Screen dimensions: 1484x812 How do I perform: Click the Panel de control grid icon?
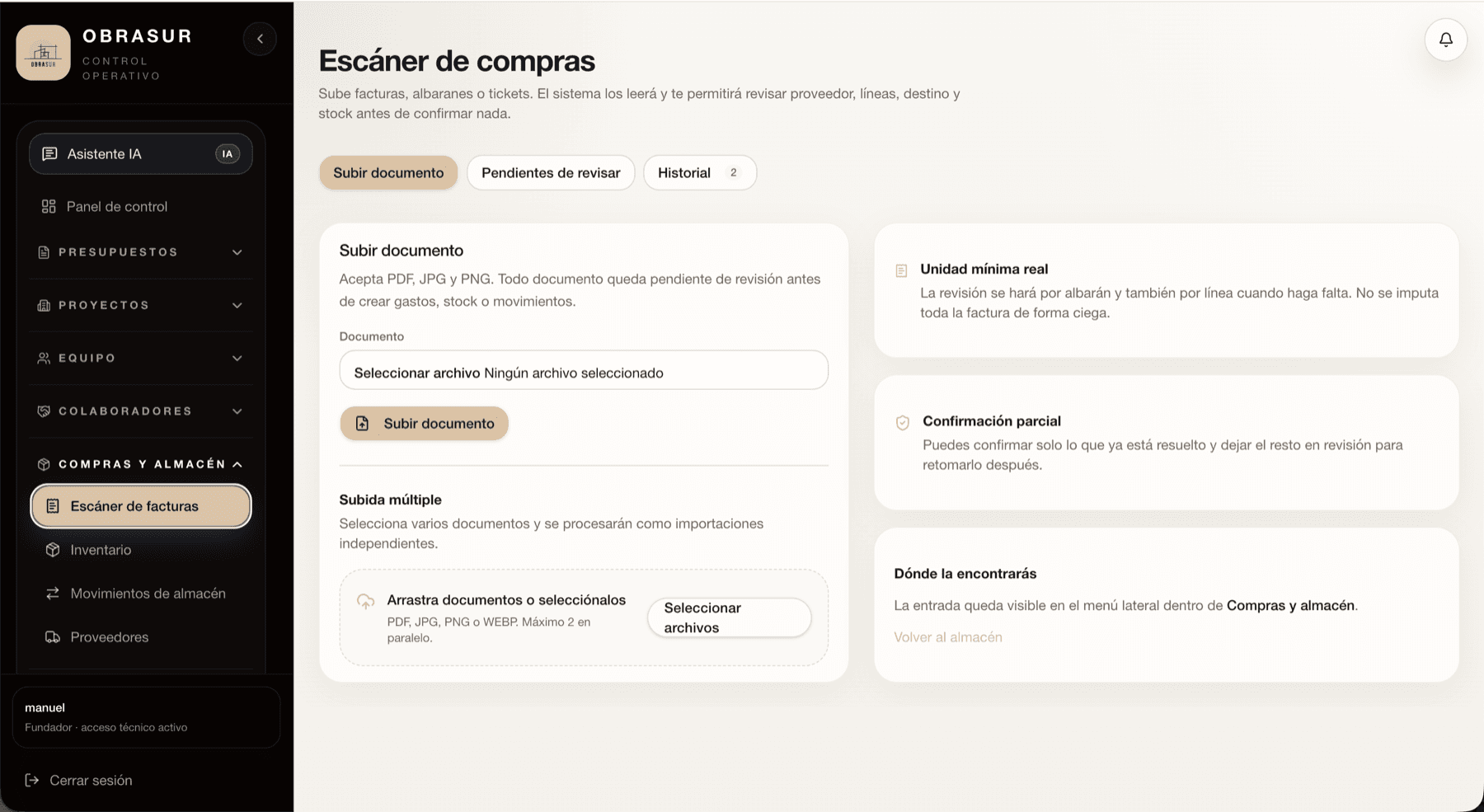click(49, 206)
